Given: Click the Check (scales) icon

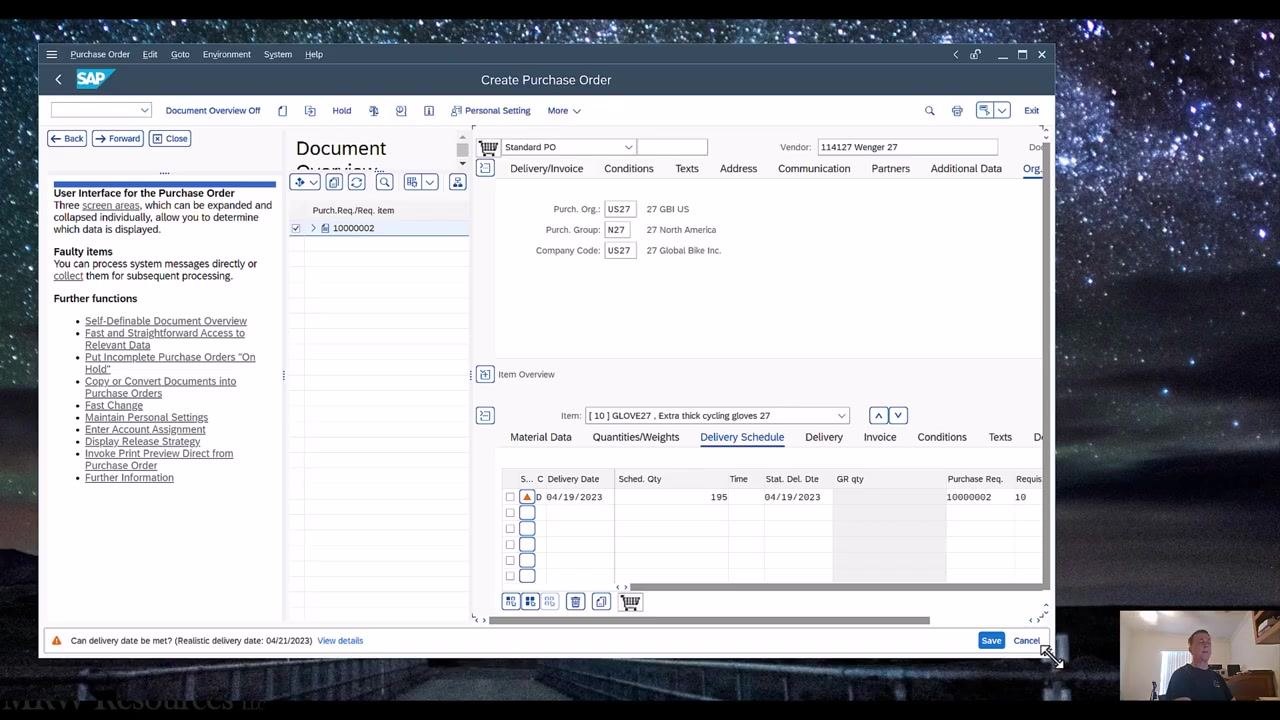Looking at the screenshot, I should pos(373,111).
